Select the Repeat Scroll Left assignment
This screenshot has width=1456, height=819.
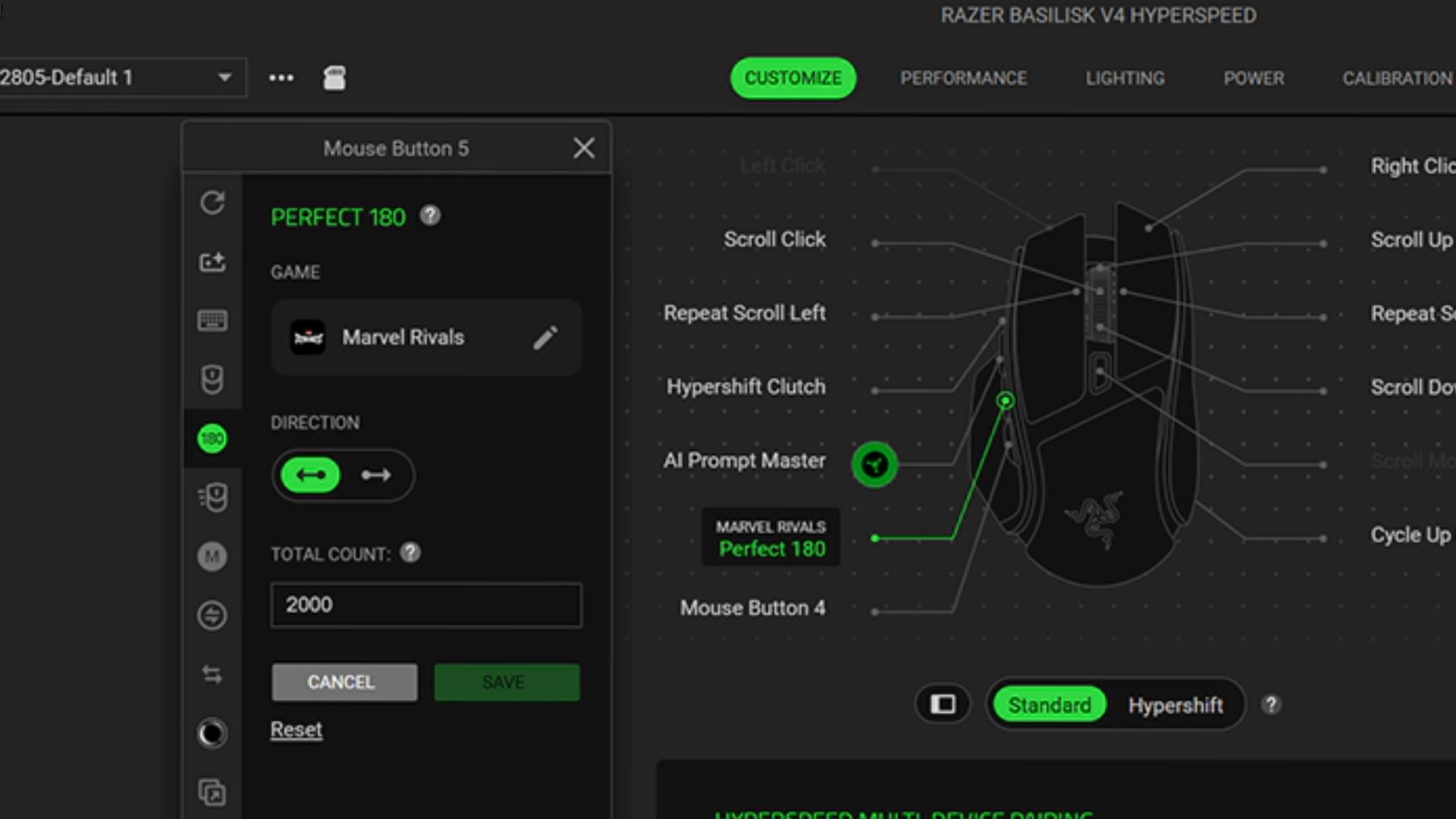pos(744,313)
